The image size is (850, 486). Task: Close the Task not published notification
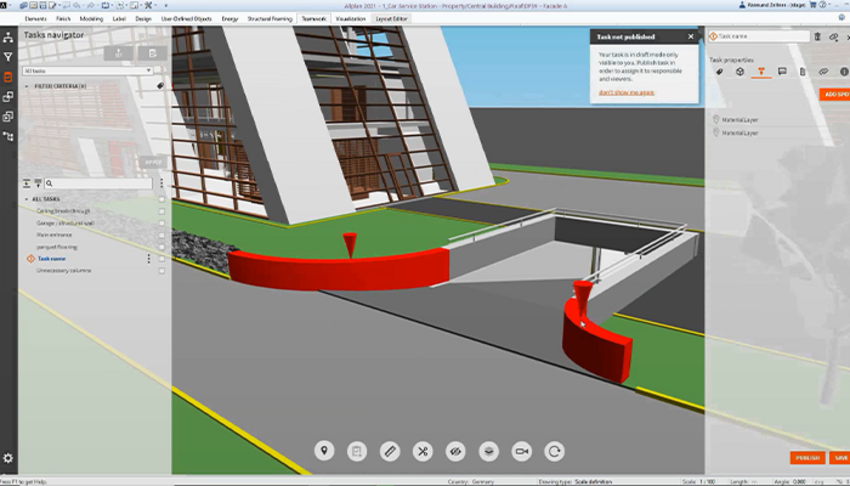(x=690, y=37)
